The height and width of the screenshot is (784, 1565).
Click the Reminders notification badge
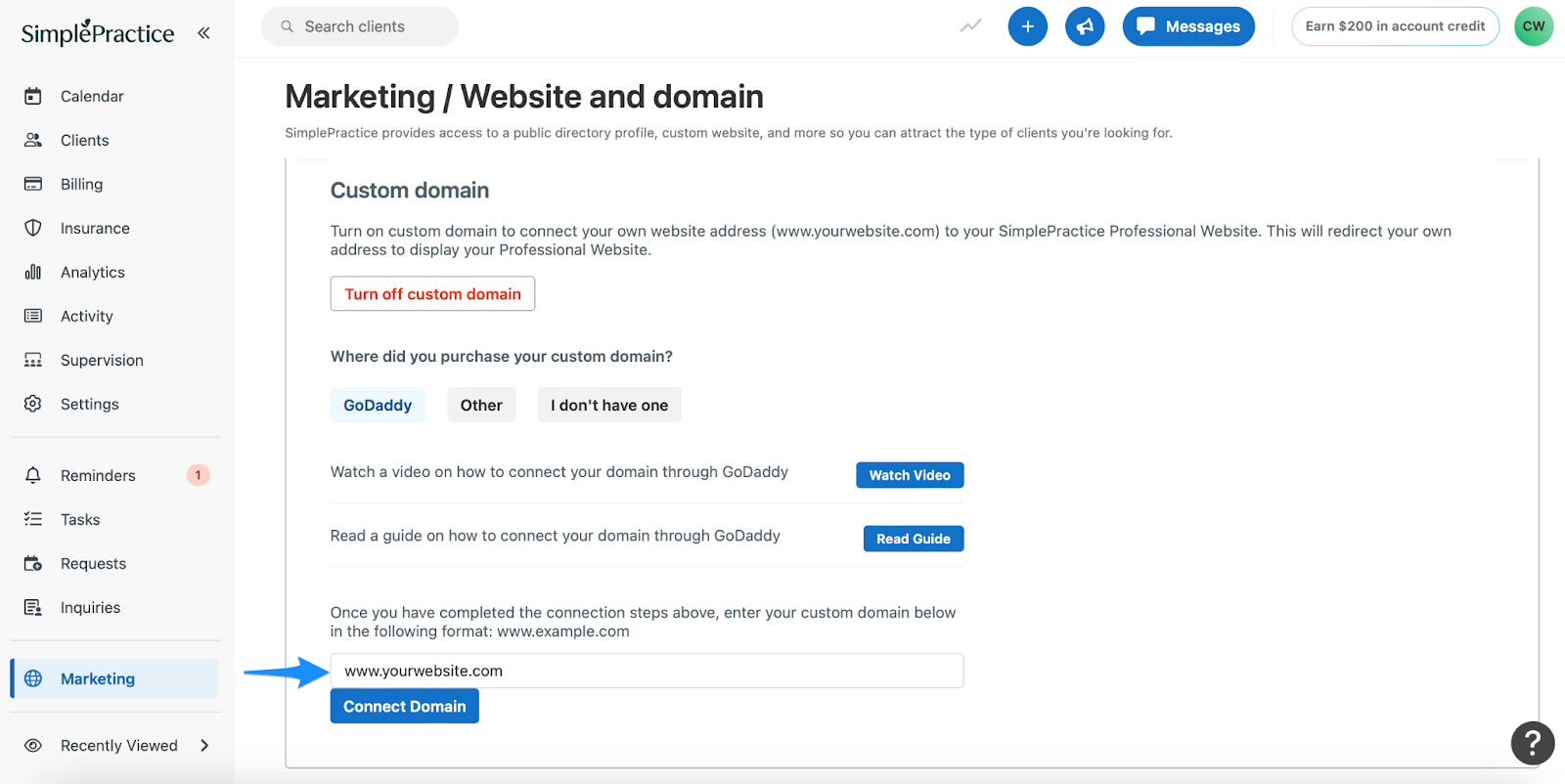tap(199, 475)
